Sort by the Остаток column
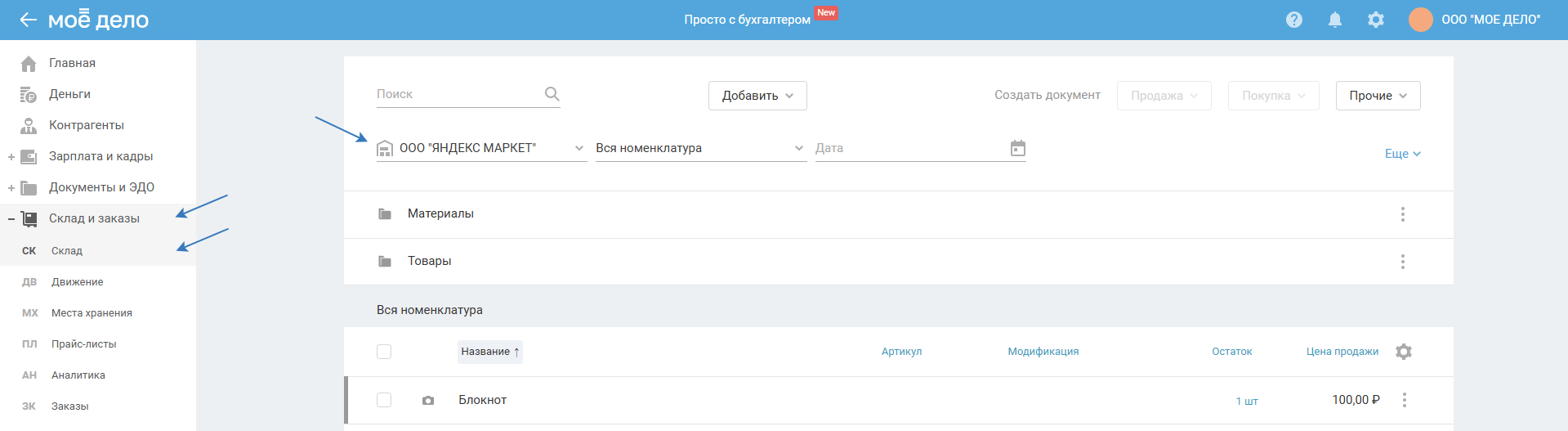 (x=1231, y=352)
